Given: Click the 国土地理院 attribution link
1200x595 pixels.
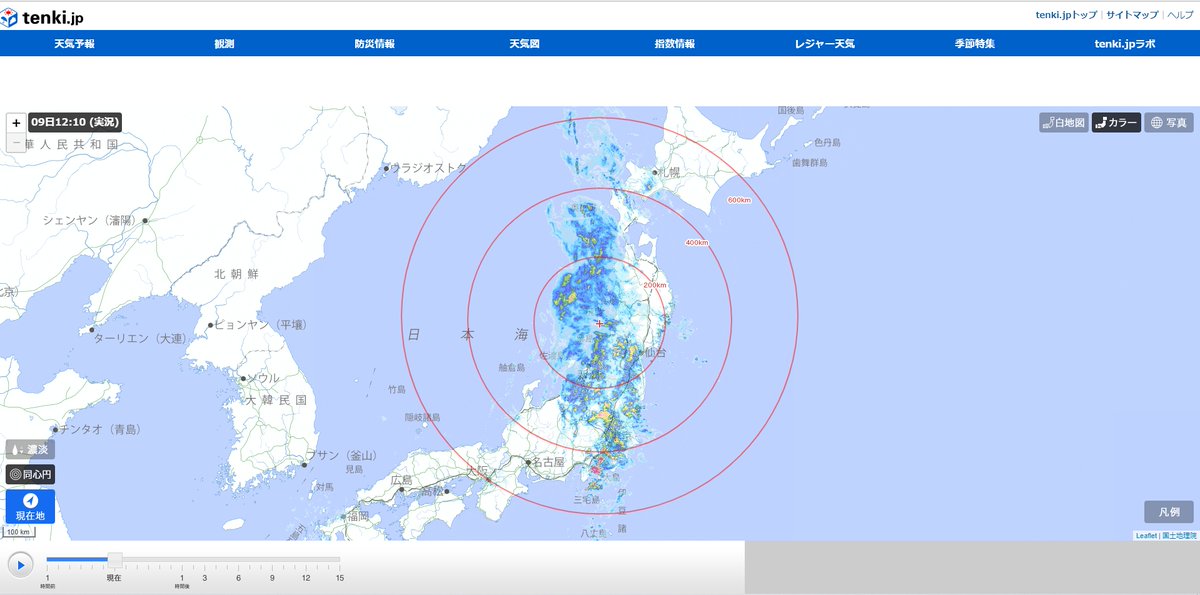Looking at the screenshot, I should point(1178,536).
